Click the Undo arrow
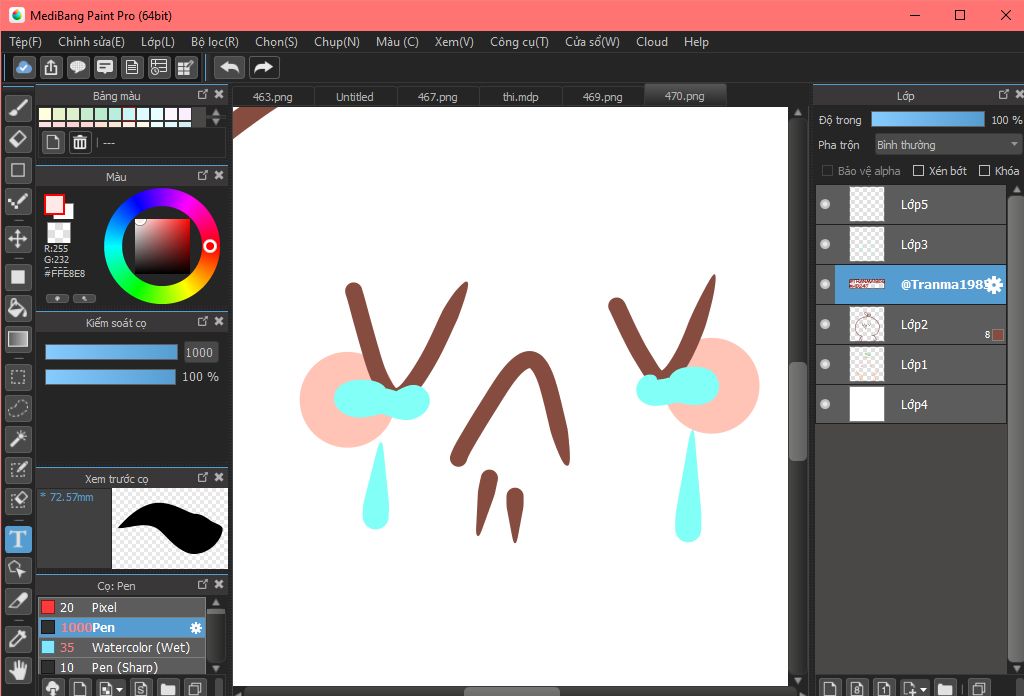1024x696 pixels. [x=230, y=67]
